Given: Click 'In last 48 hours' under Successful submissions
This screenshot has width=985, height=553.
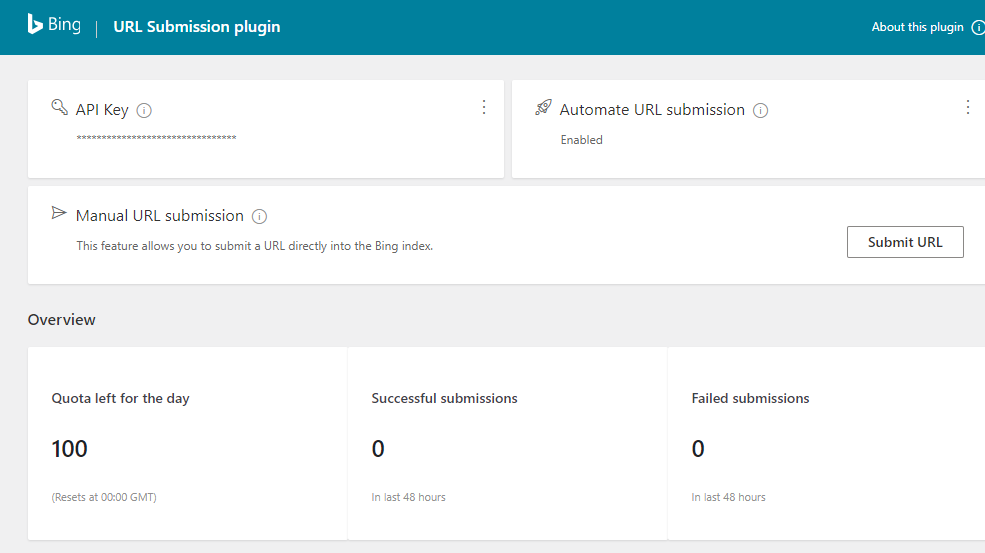Looking at the screenshot, I should [x=408, y=497].
